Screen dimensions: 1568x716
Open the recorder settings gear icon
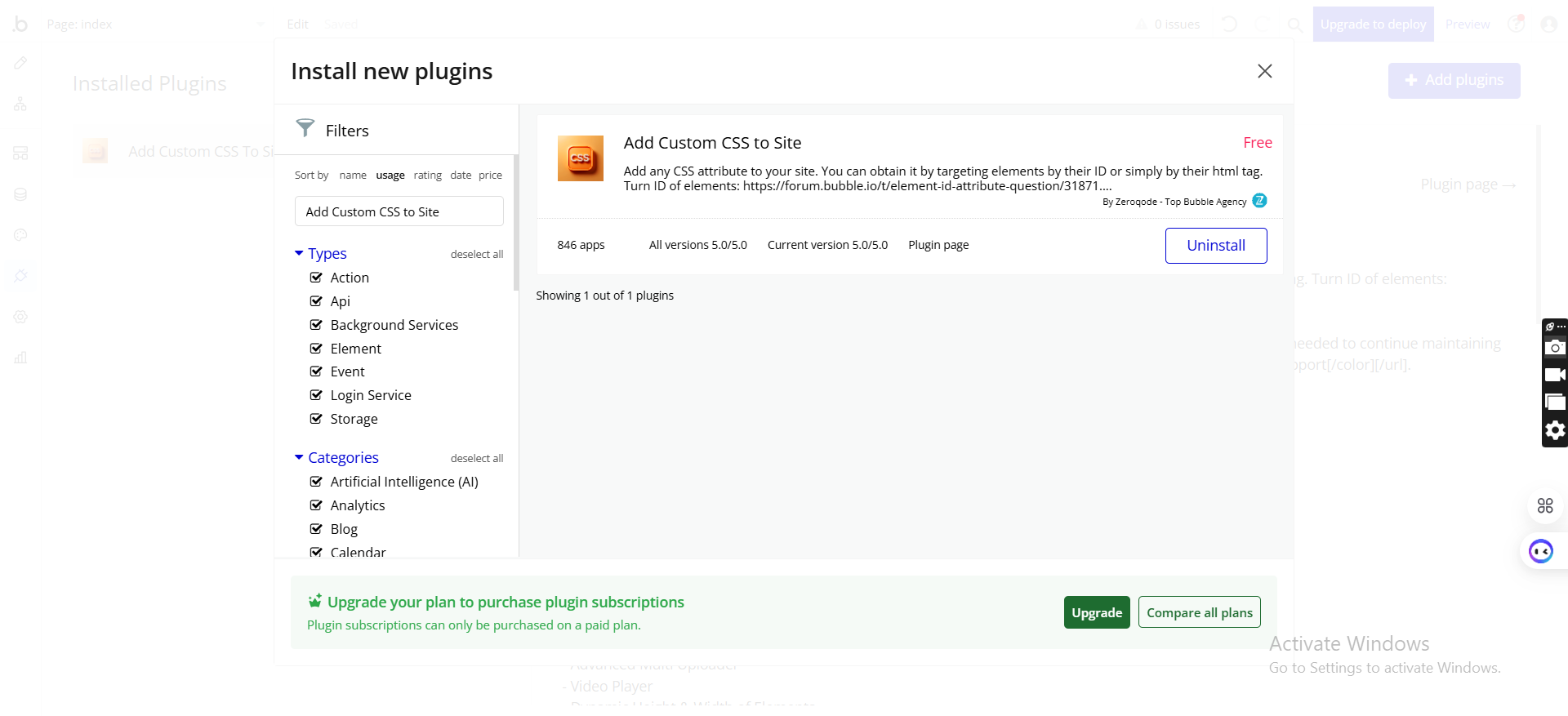point(1555,430)
